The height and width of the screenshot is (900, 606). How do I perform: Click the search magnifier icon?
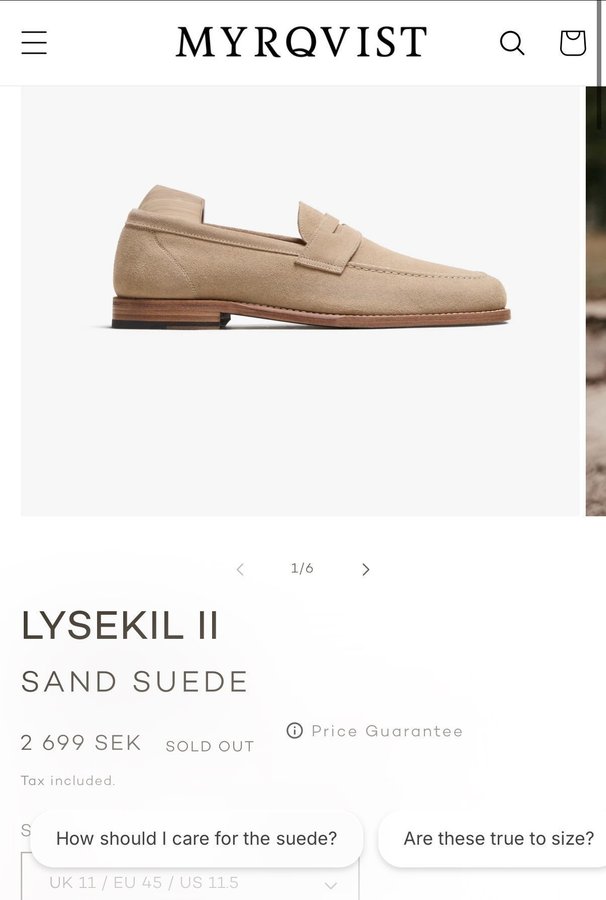(512, 43)
